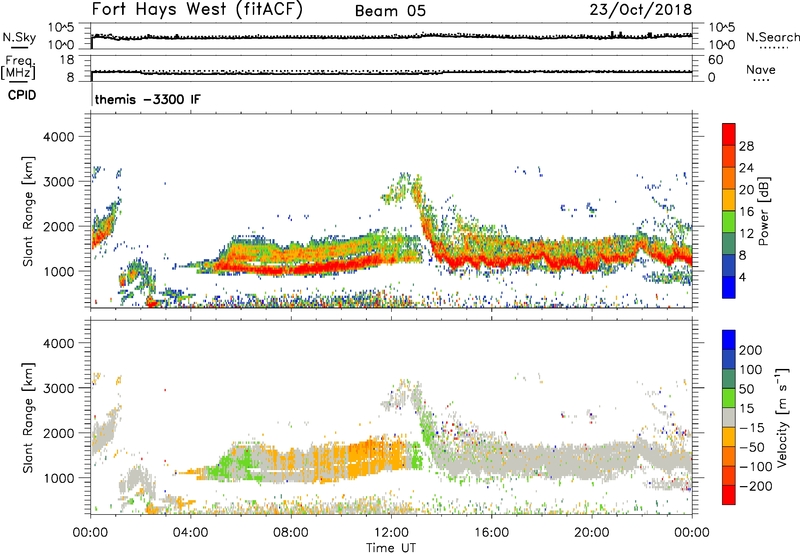Click the 'Nave' legend label
Image resolution: width=800 pixels, height=554 pixels.
(x=761, y=69)
